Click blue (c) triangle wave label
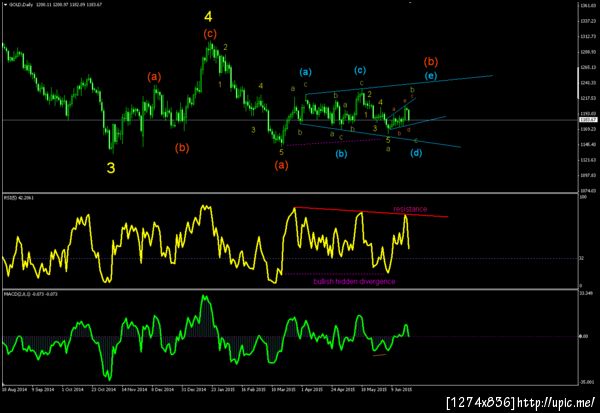 360,70
